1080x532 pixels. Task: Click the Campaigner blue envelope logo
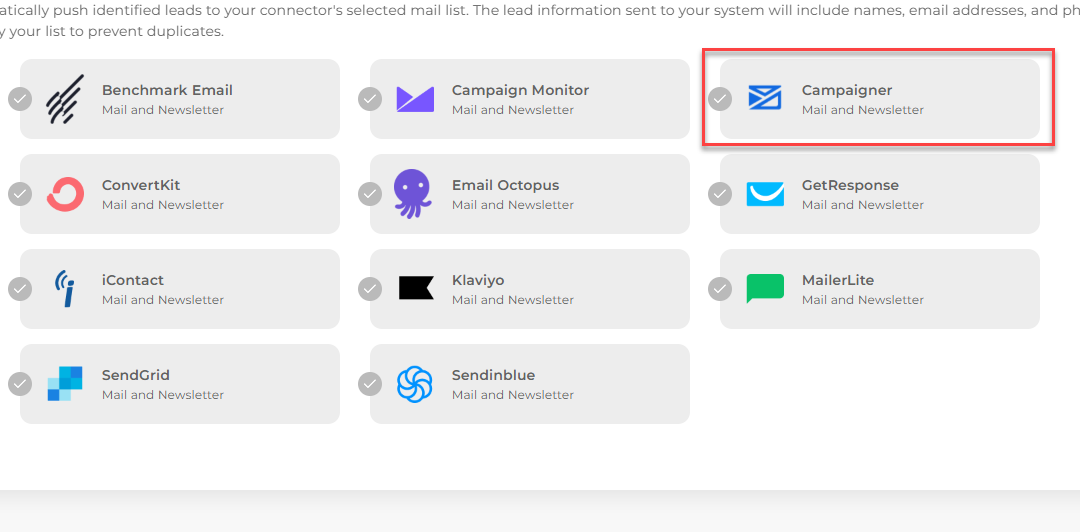pos(765,98)
